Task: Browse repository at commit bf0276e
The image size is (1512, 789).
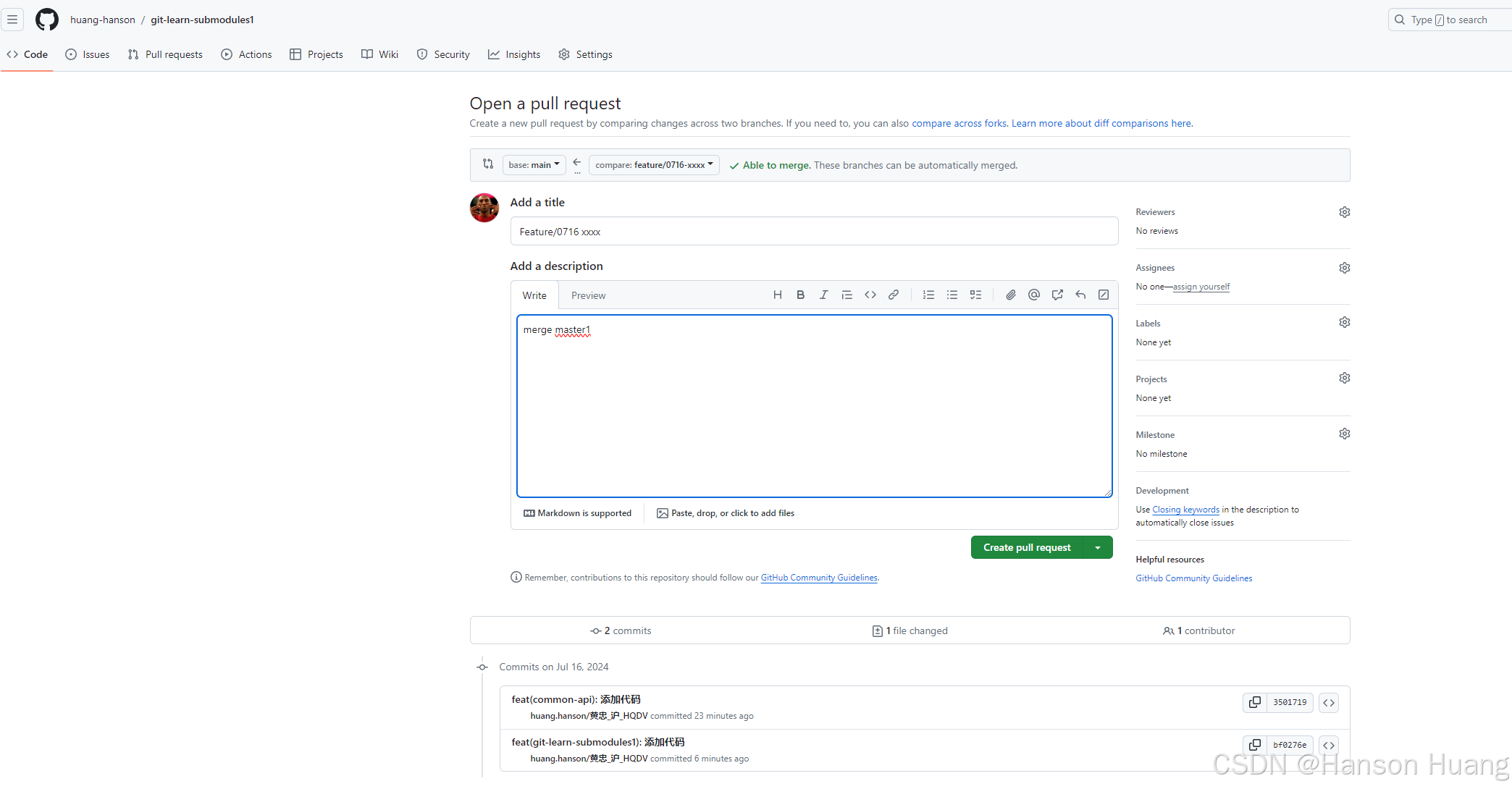Action: coord(1329,745)
